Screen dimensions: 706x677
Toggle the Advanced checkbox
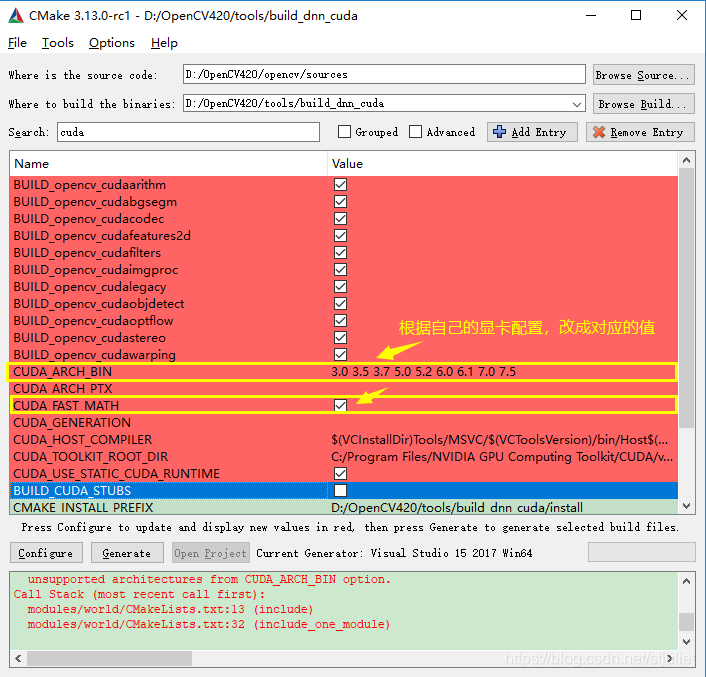point(415,132)
